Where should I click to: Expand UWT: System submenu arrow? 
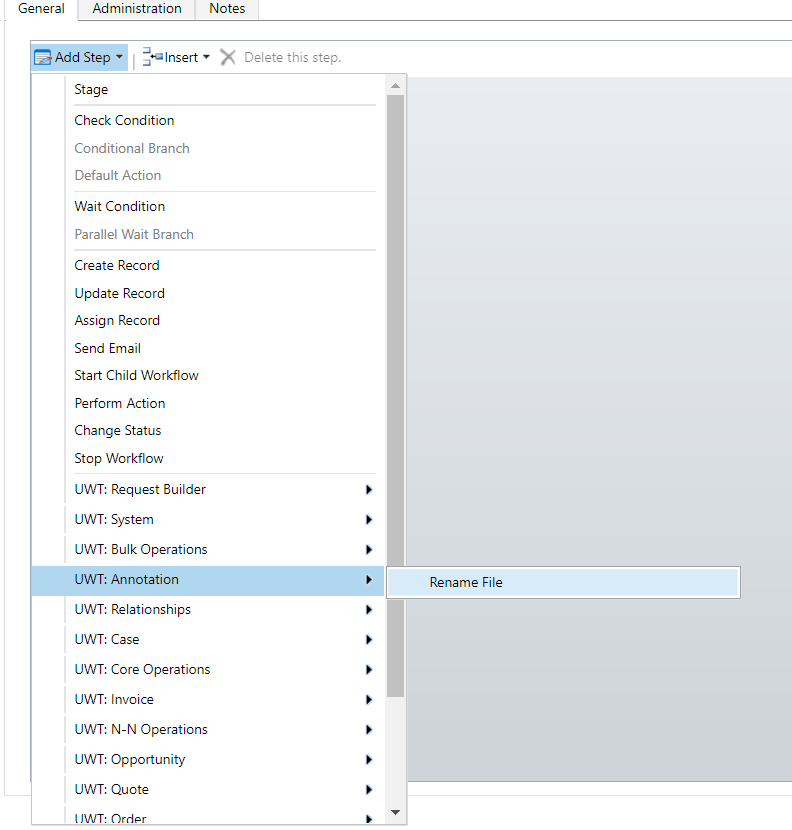[x=369, y=520]
